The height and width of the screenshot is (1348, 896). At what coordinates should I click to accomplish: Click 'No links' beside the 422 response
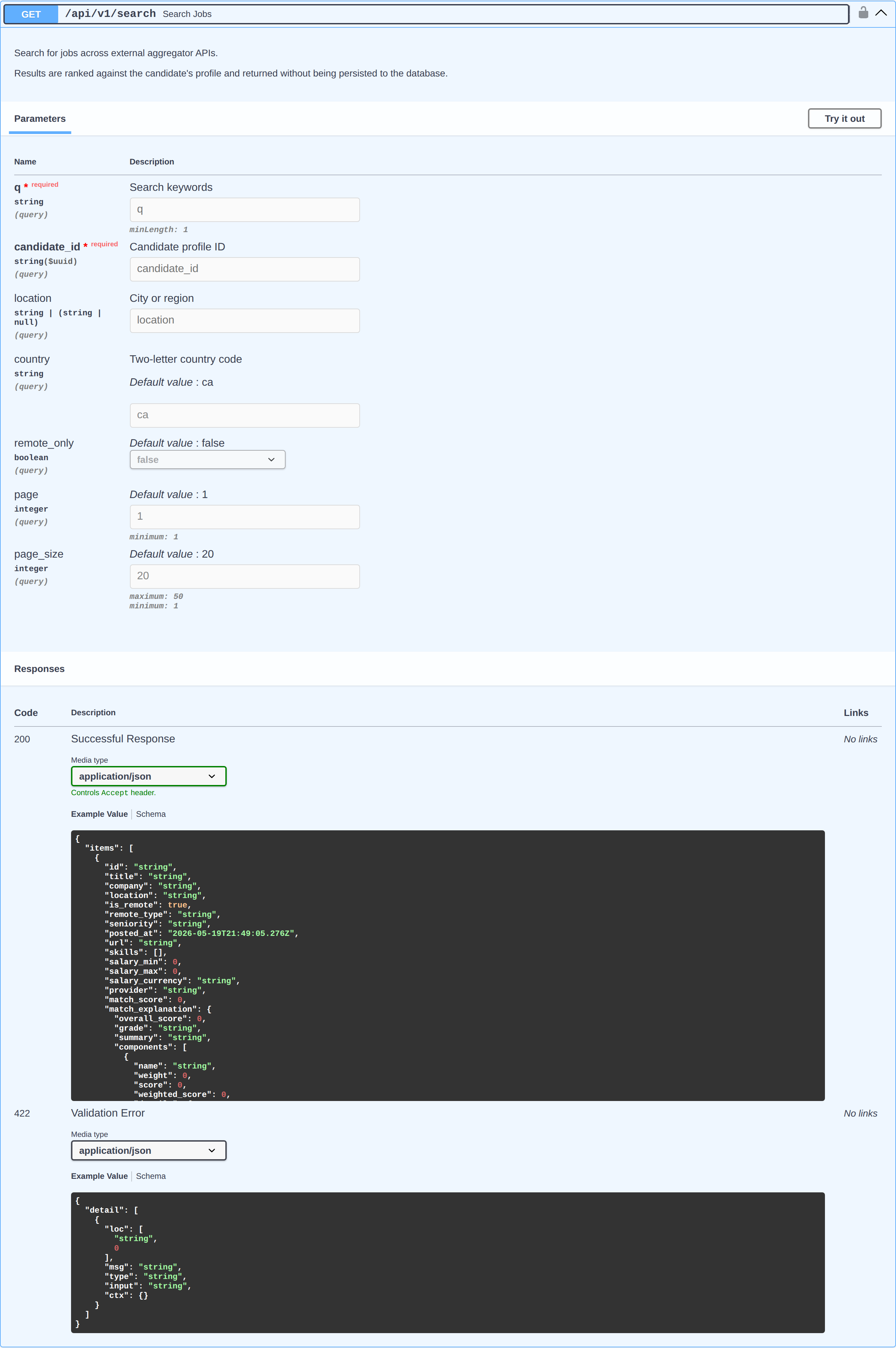point(860,1113)
